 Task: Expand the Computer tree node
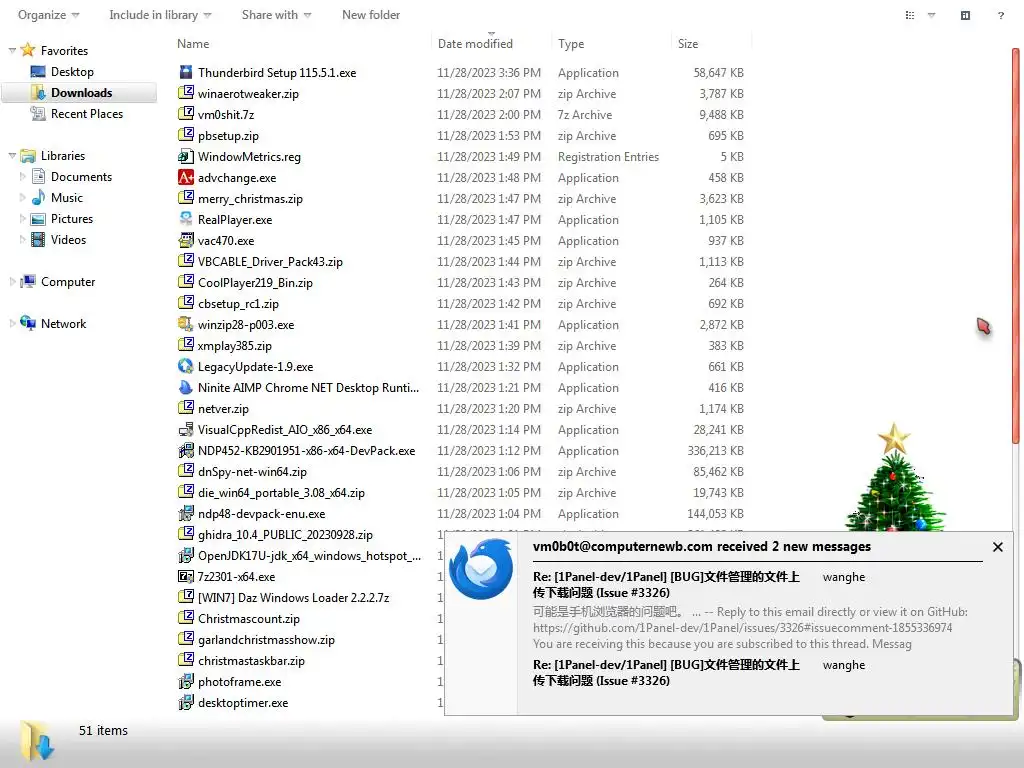(12, 281)
